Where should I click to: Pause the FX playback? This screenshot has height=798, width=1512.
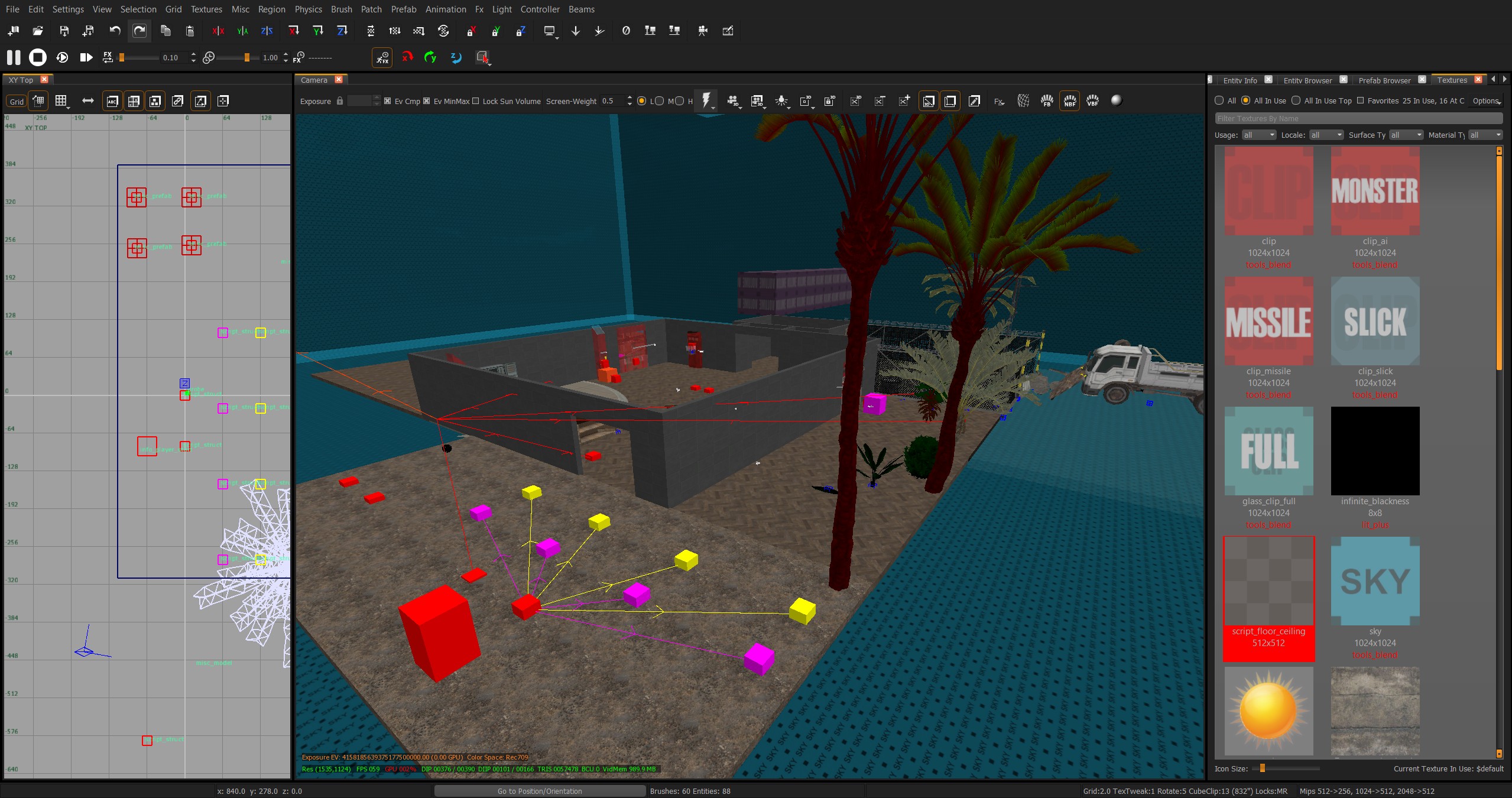click(14, 57)
